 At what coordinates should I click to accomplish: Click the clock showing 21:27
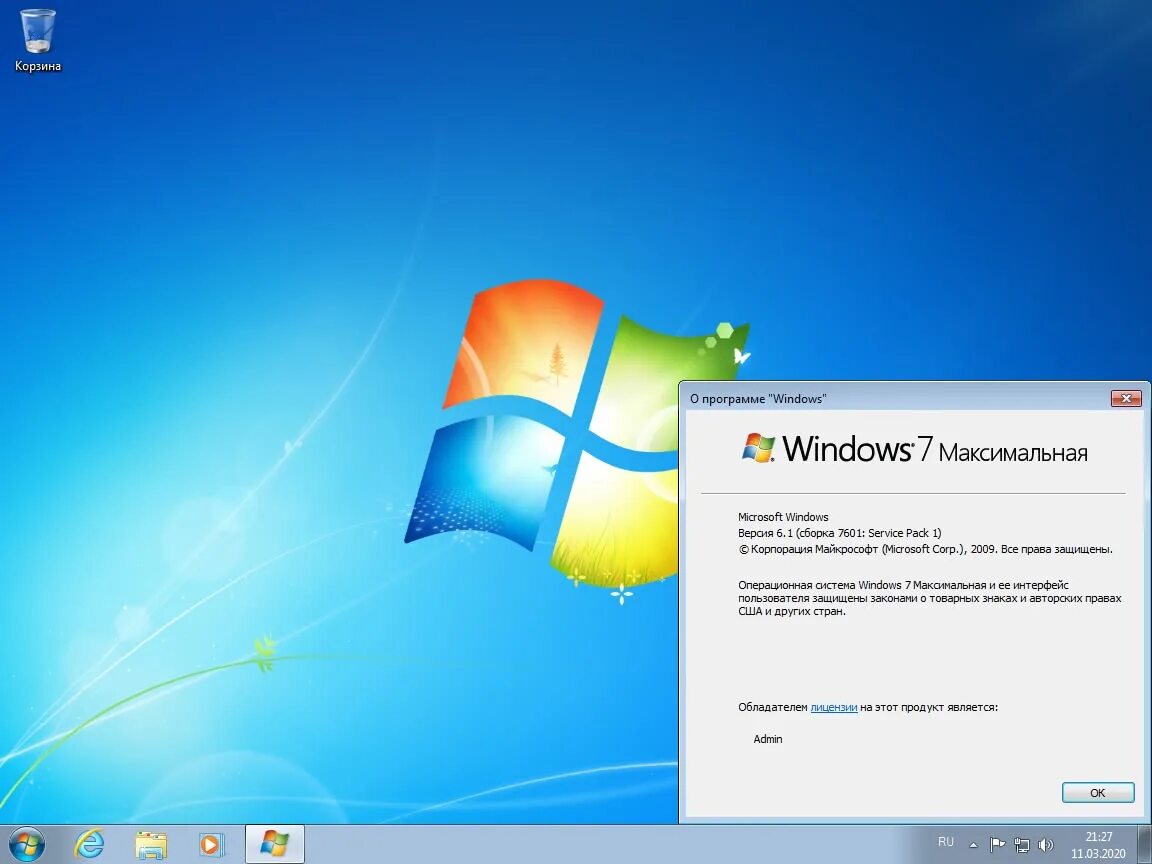tap(1098, 837)
